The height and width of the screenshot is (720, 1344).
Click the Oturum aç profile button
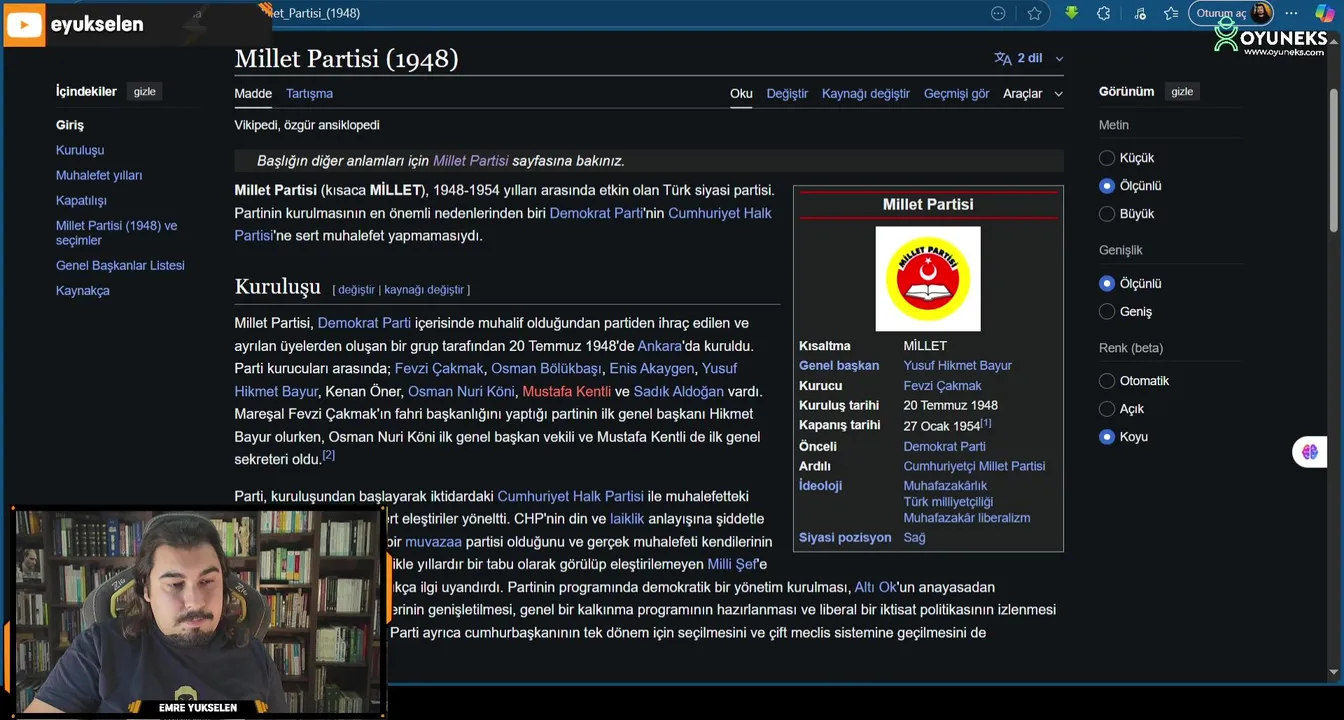pyautogui.click(x=1231, y=13)
